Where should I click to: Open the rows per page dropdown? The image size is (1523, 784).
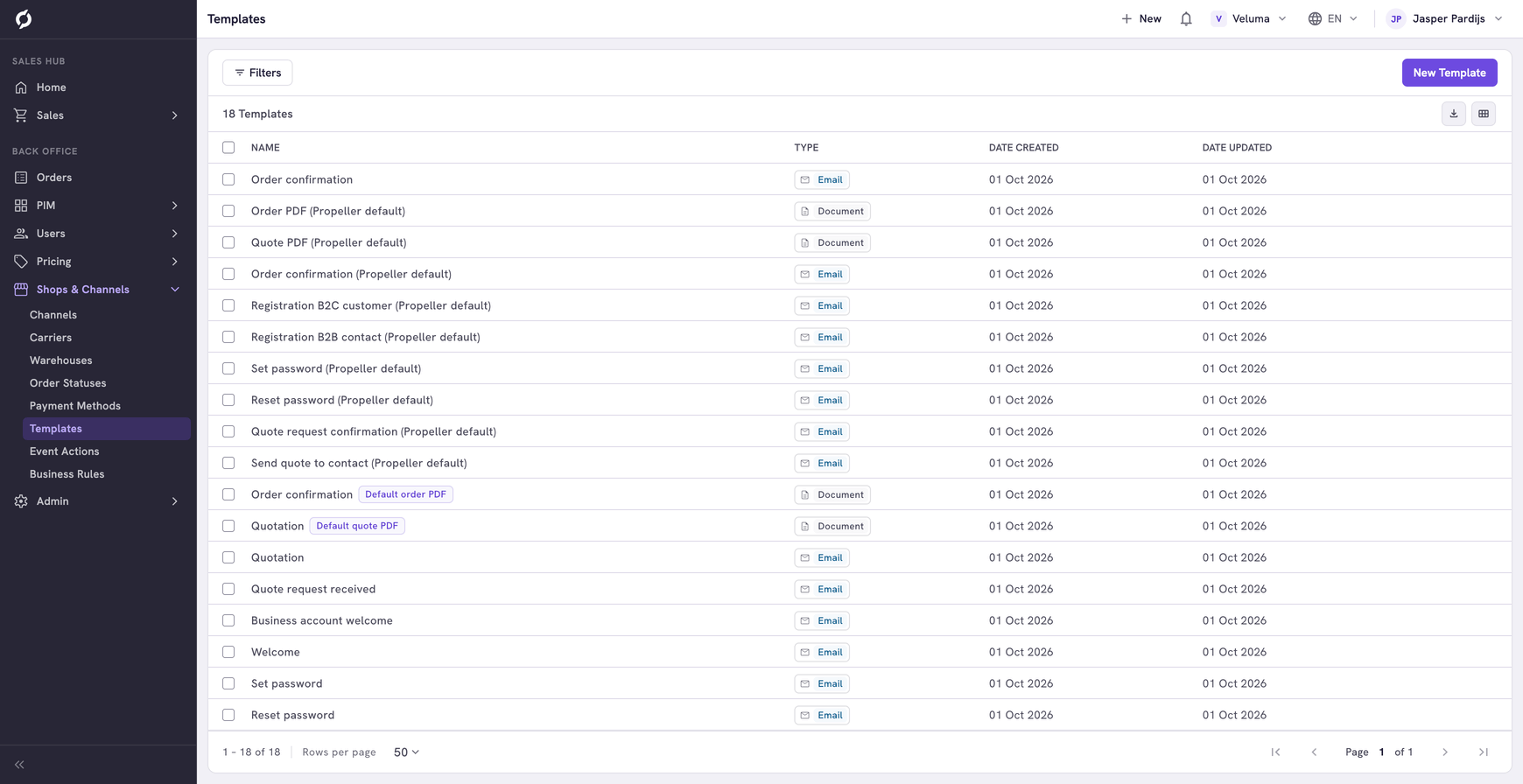point(406,752)
